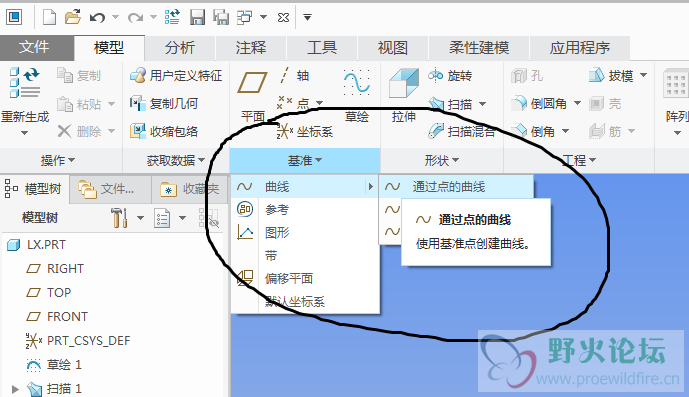Image resolution: width=689 pixels, height=397 pixels.
Task: Select User-Defined Feature (用户定义特征) button
Action: [176, 76]
